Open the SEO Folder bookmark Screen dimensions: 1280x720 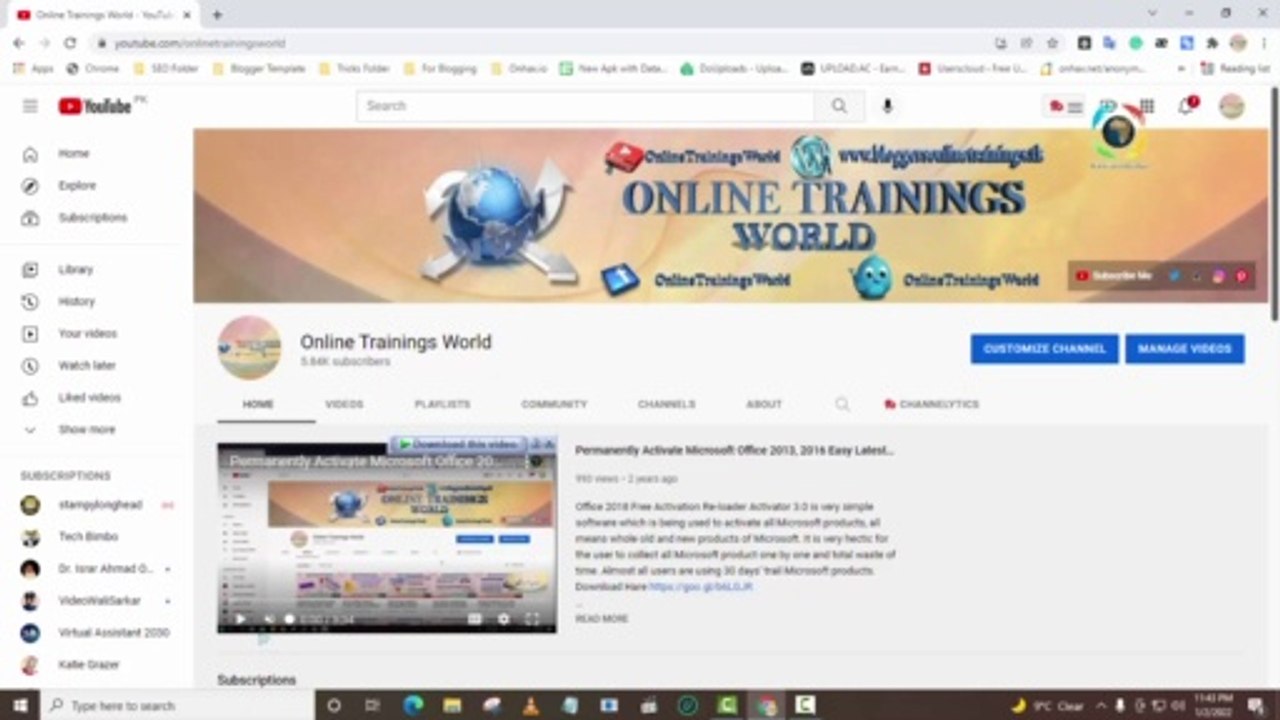tap(168, 69)
